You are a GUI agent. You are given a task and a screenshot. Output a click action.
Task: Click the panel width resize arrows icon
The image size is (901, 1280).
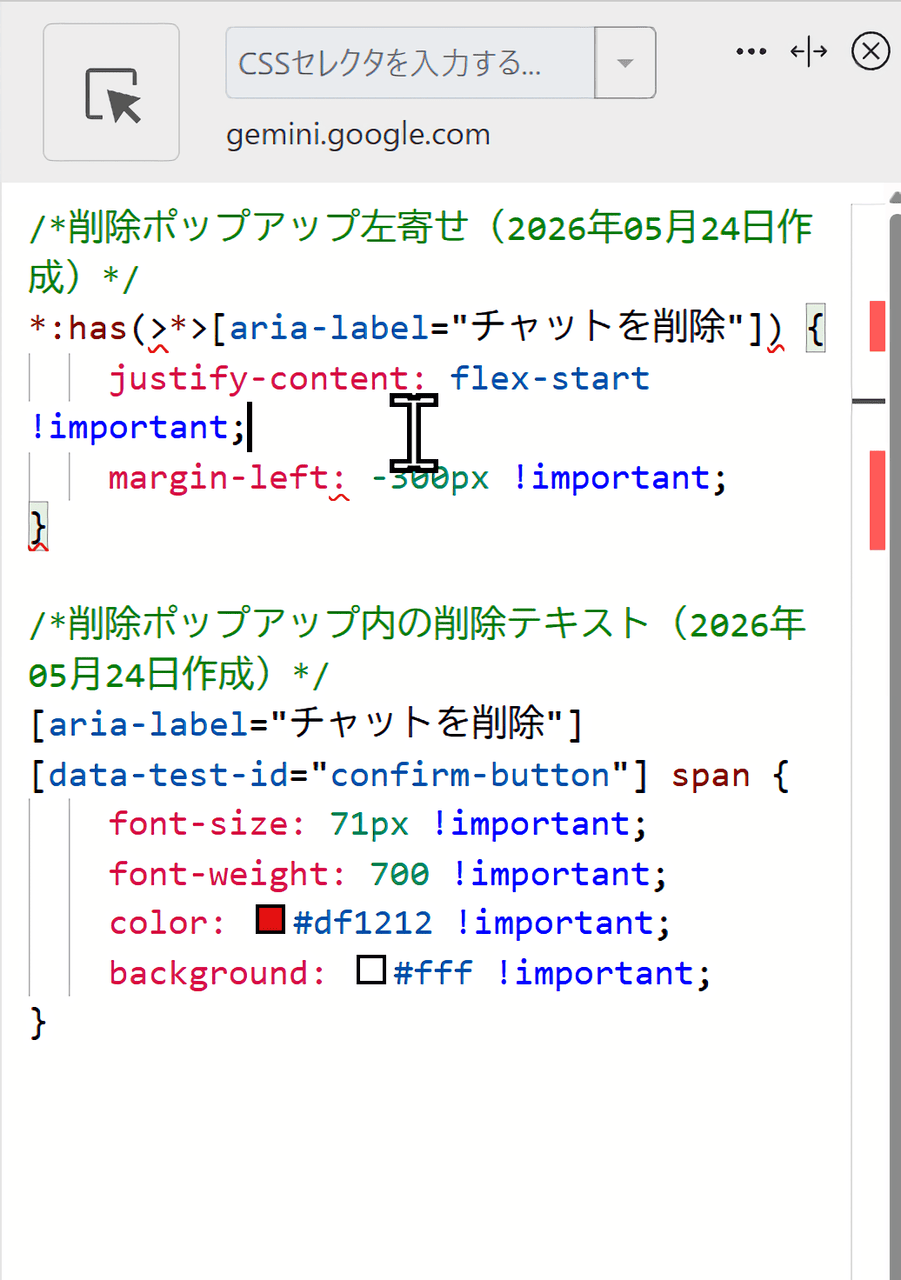tap(808, 51)
